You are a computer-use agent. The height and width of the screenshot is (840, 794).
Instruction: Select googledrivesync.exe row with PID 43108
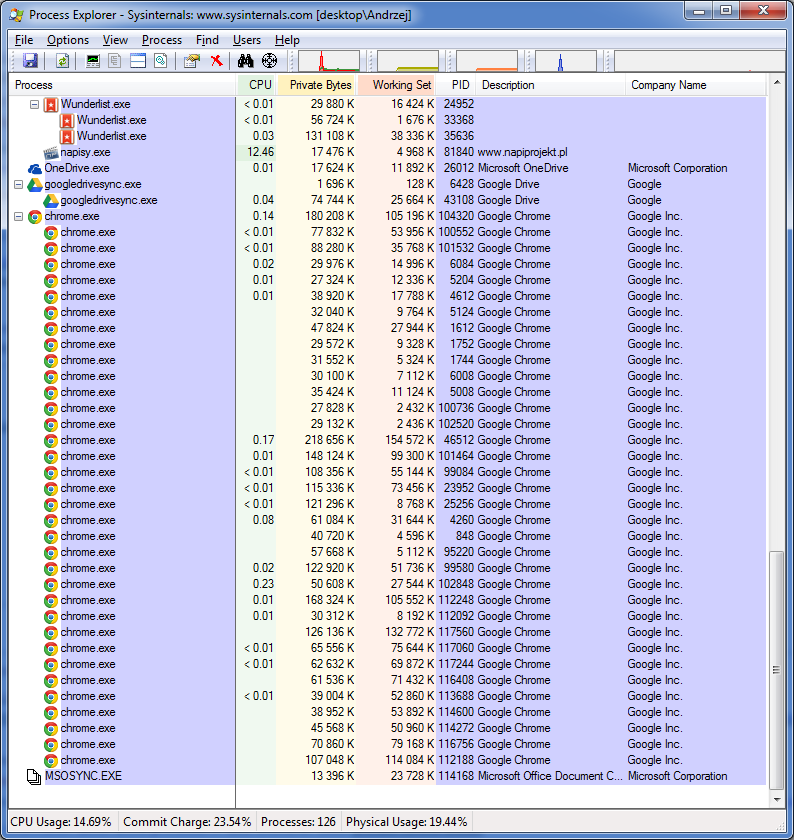387,200
